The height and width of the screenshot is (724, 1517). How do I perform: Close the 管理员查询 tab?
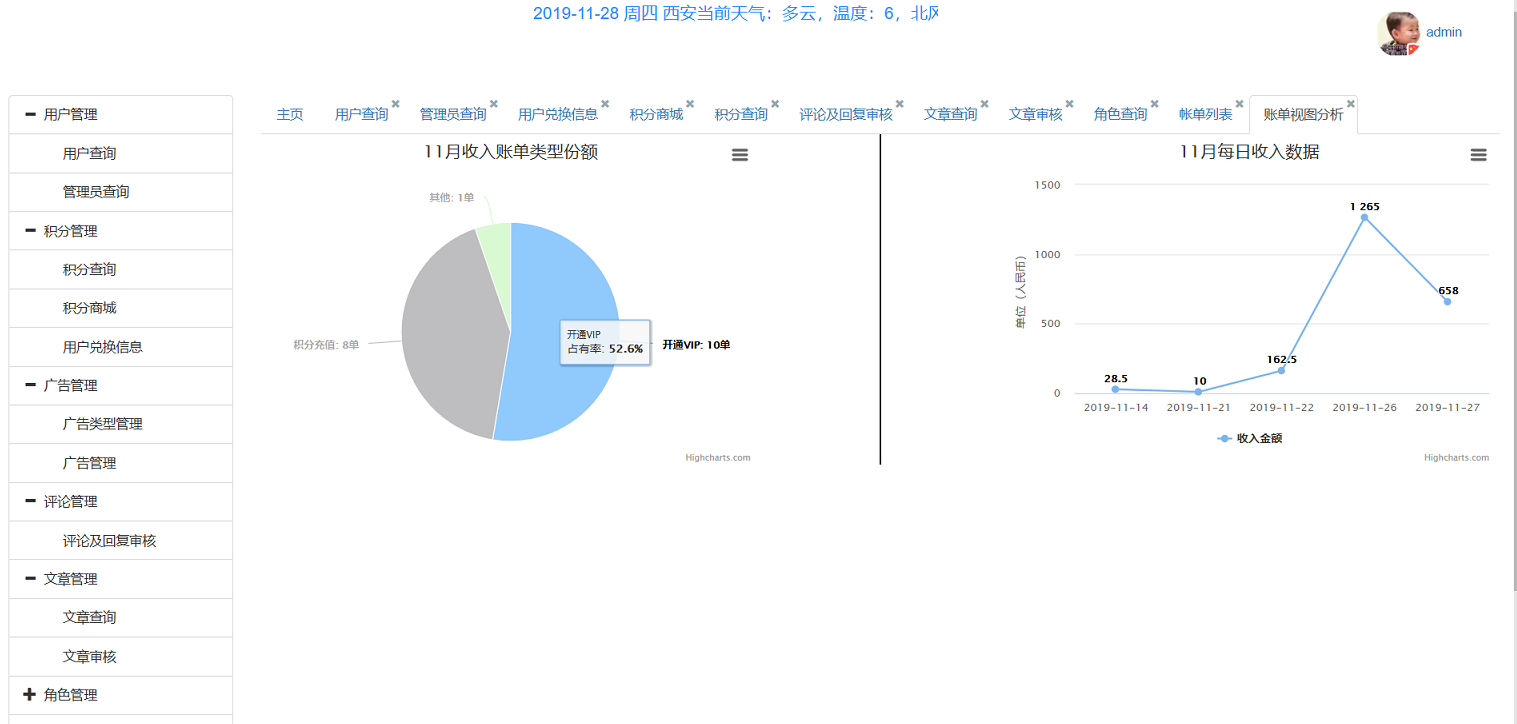click(493, 104)
